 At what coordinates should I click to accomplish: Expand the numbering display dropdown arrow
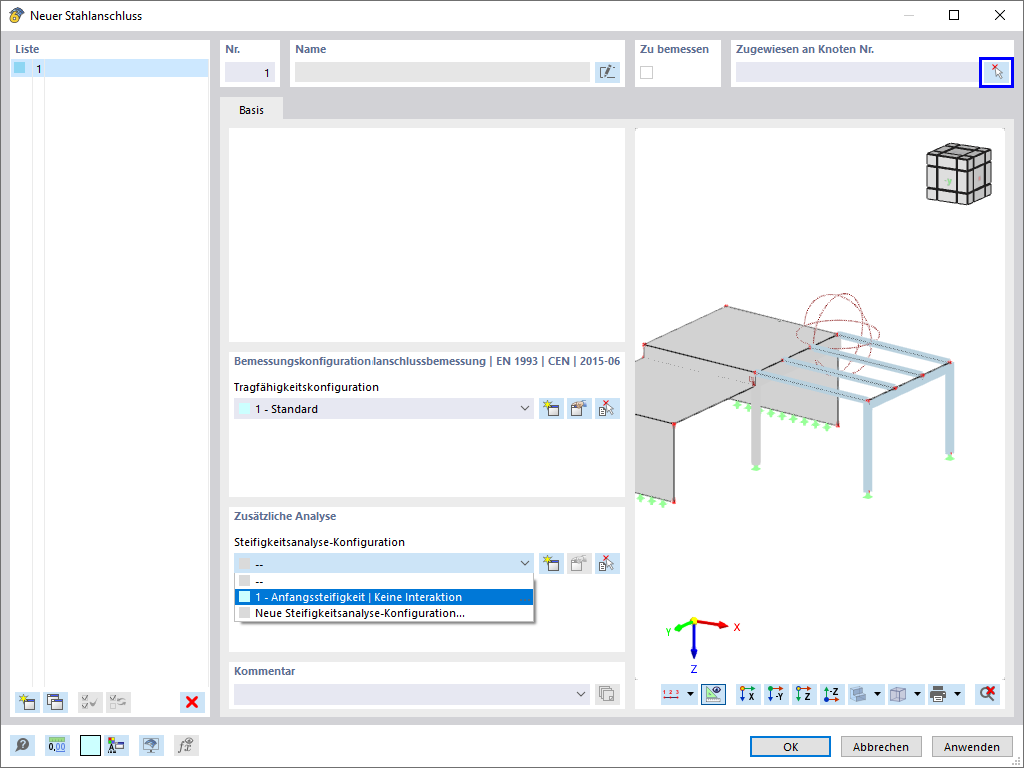690,694
